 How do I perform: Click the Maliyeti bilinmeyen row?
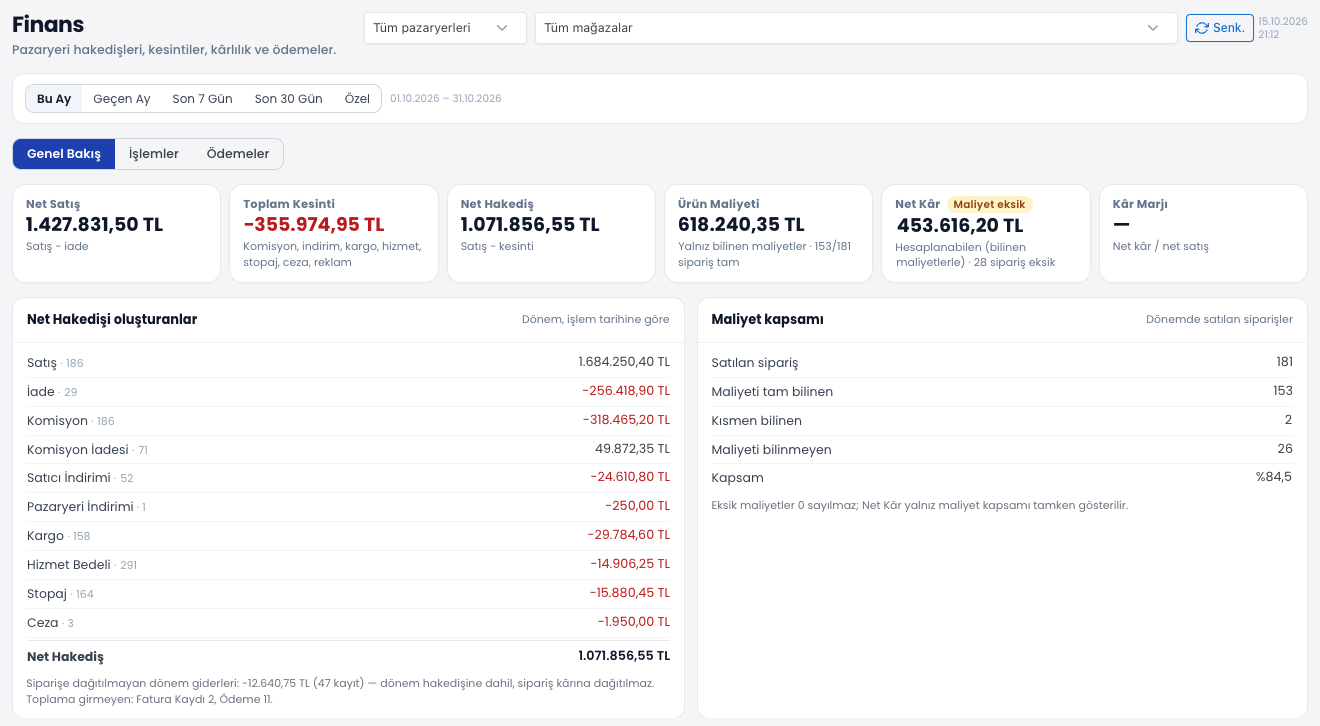pos(1002,449)
